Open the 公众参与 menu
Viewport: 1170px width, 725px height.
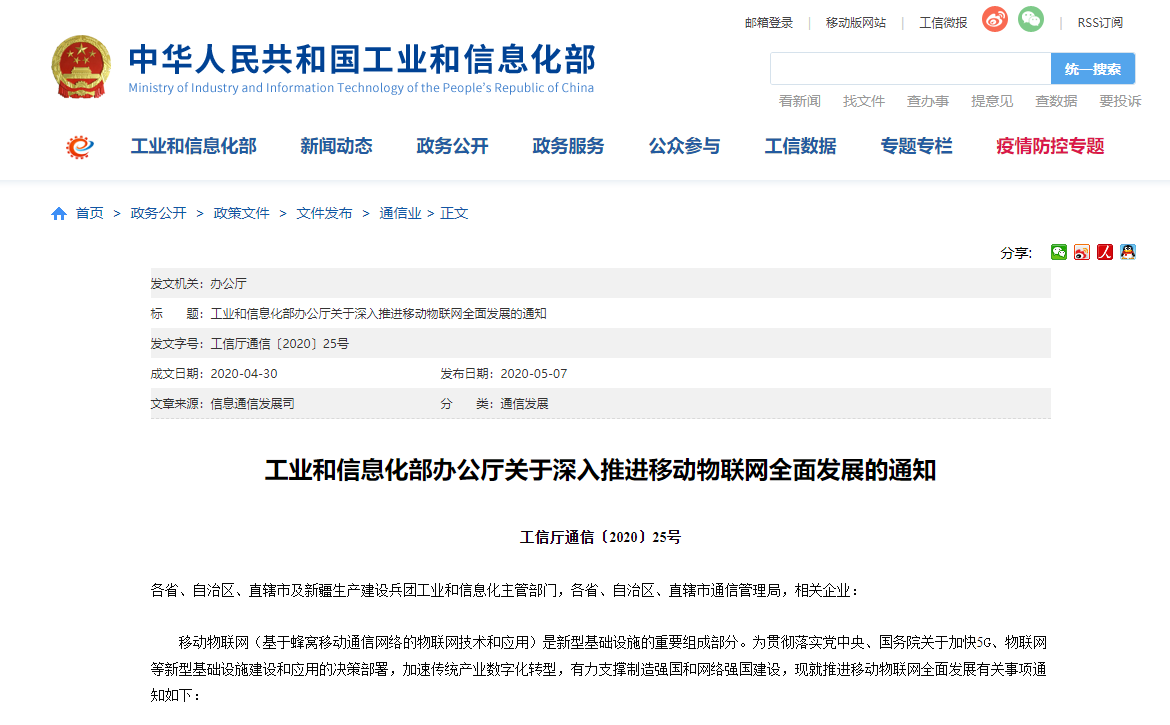[684, 146]
